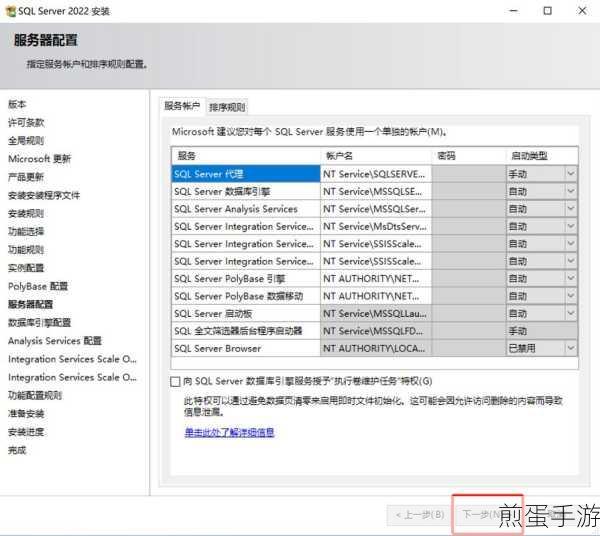
Task: Select 实例配置 step in the sidebar
Action: [26, 268]
